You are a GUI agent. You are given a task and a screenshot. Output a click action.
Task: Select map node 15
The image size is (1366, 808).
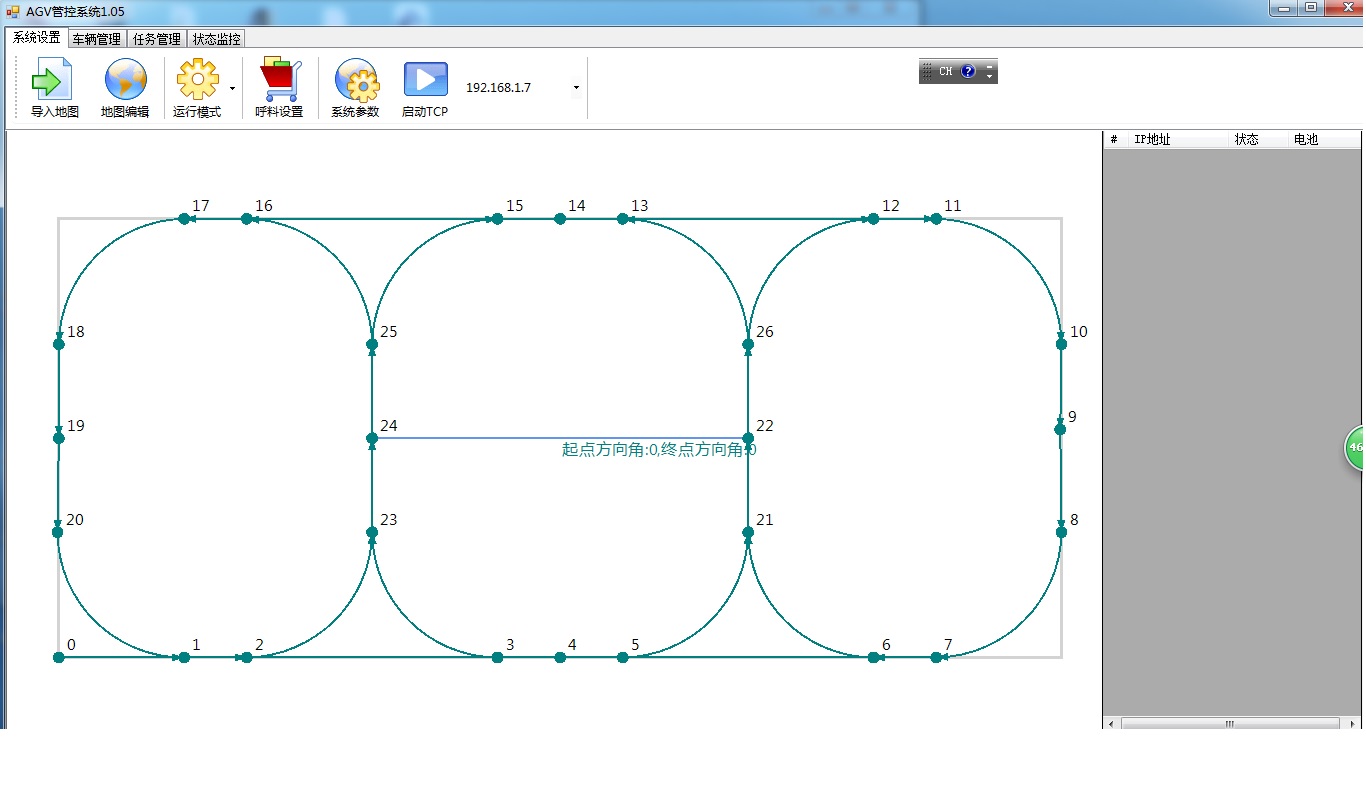(497, 219)
